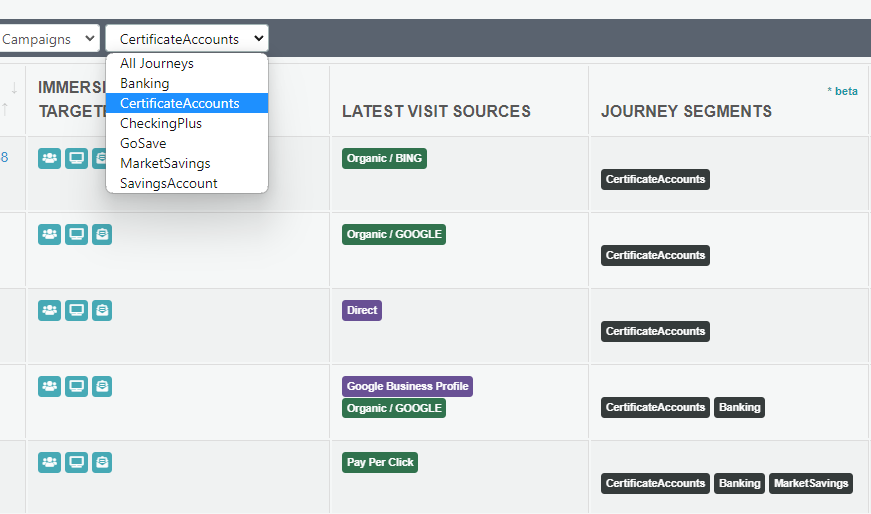This screenshot has height=514, width=871.
Task: Click the audience people icon in the Organic / BING row
Action: tap(49, 158)
